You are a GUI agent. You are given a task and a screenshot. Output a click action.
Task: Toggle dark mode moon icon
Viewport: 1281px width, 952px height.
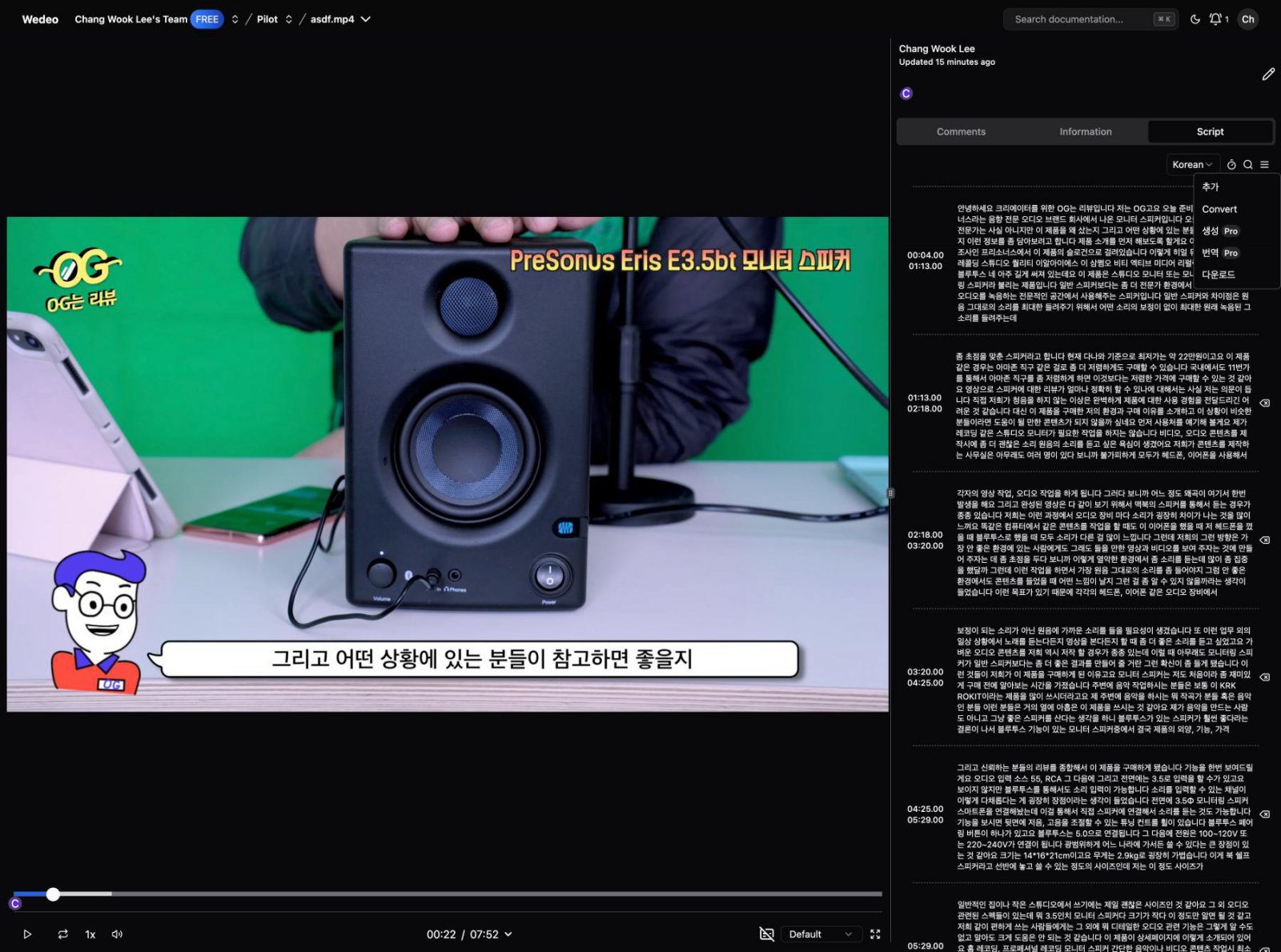(x=1195, y=19)
